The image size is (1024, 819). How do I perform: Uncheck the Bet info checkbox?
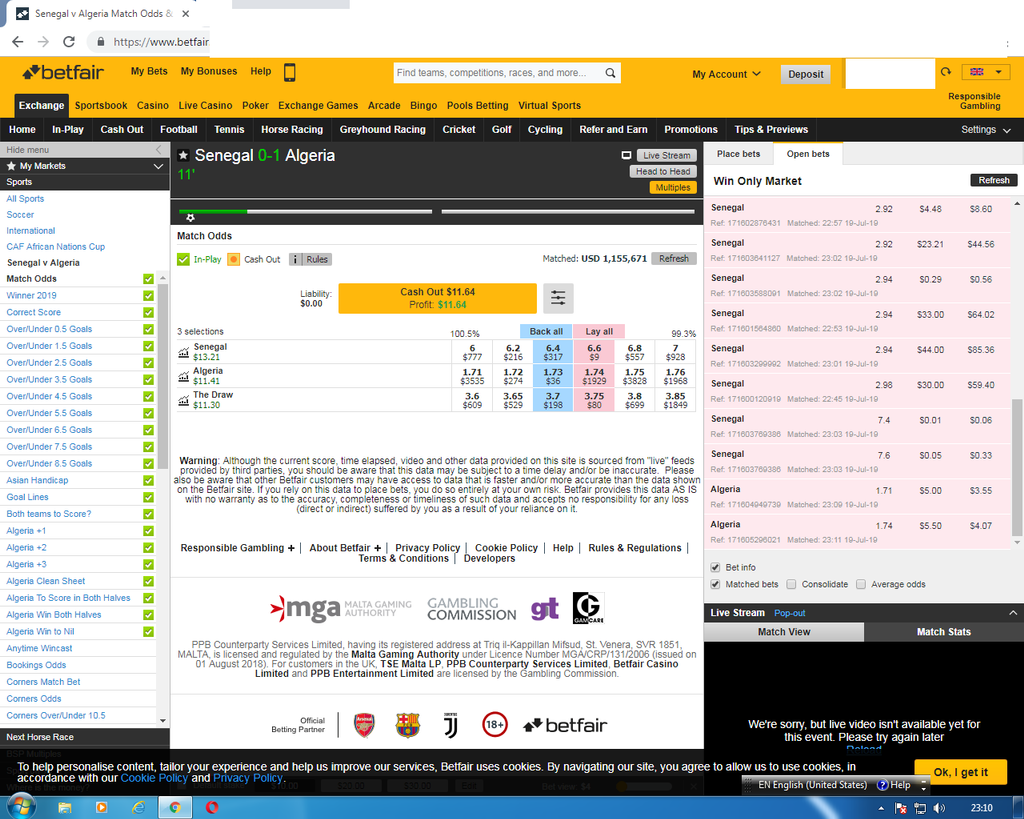tap(715, 568)
